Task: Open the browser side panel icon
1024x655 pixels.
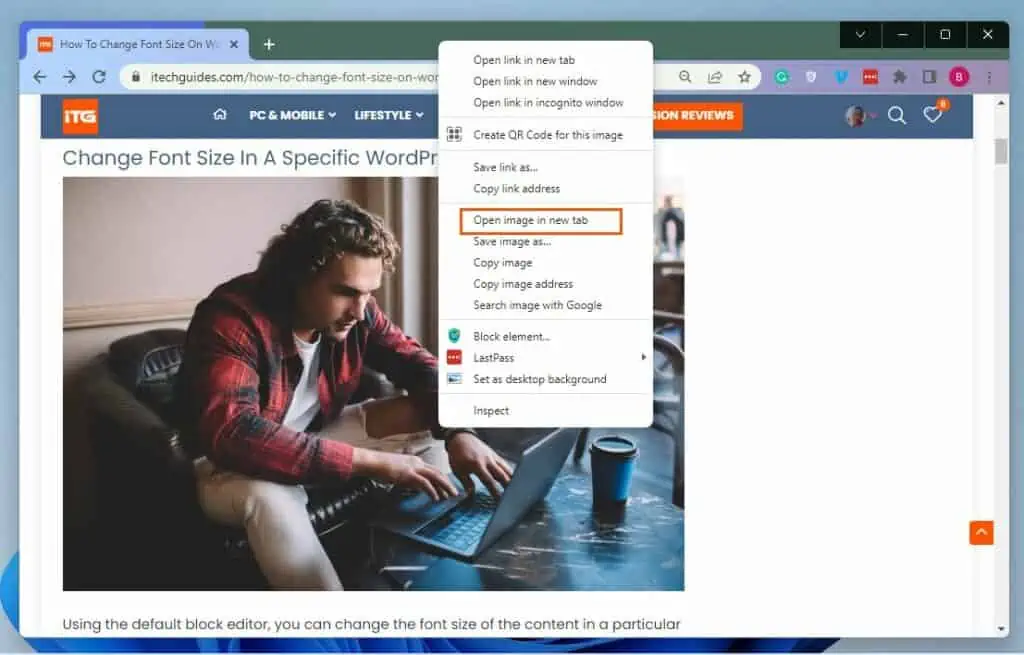Action: click(x=930, y=76)
